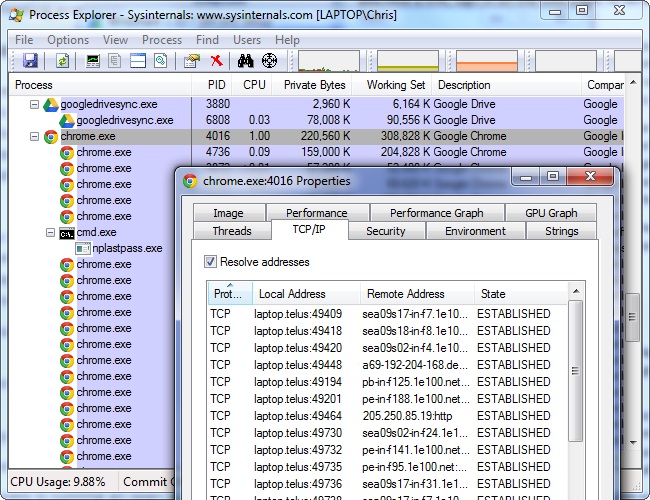
Task: Select the nplastpass.exe process row
Action: click(x=119, y=248)
